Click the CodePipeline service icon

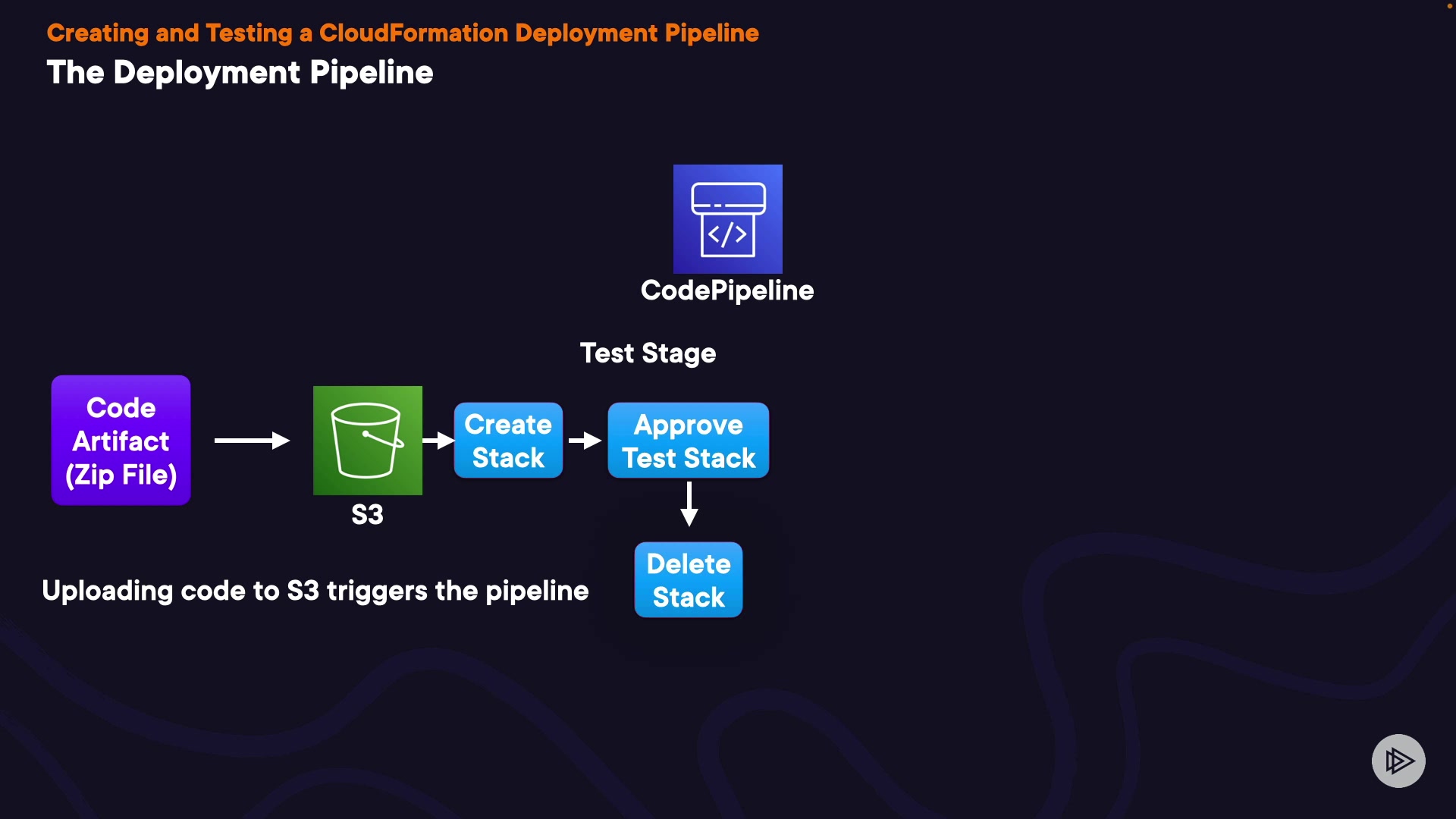click(727, 218)
